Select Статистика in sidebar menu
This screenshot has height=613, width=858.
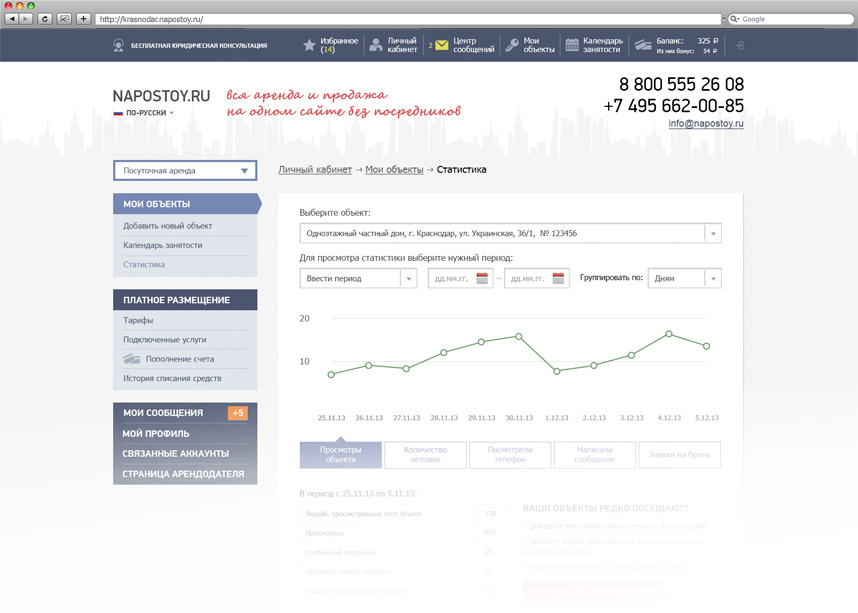pos(144,264)
